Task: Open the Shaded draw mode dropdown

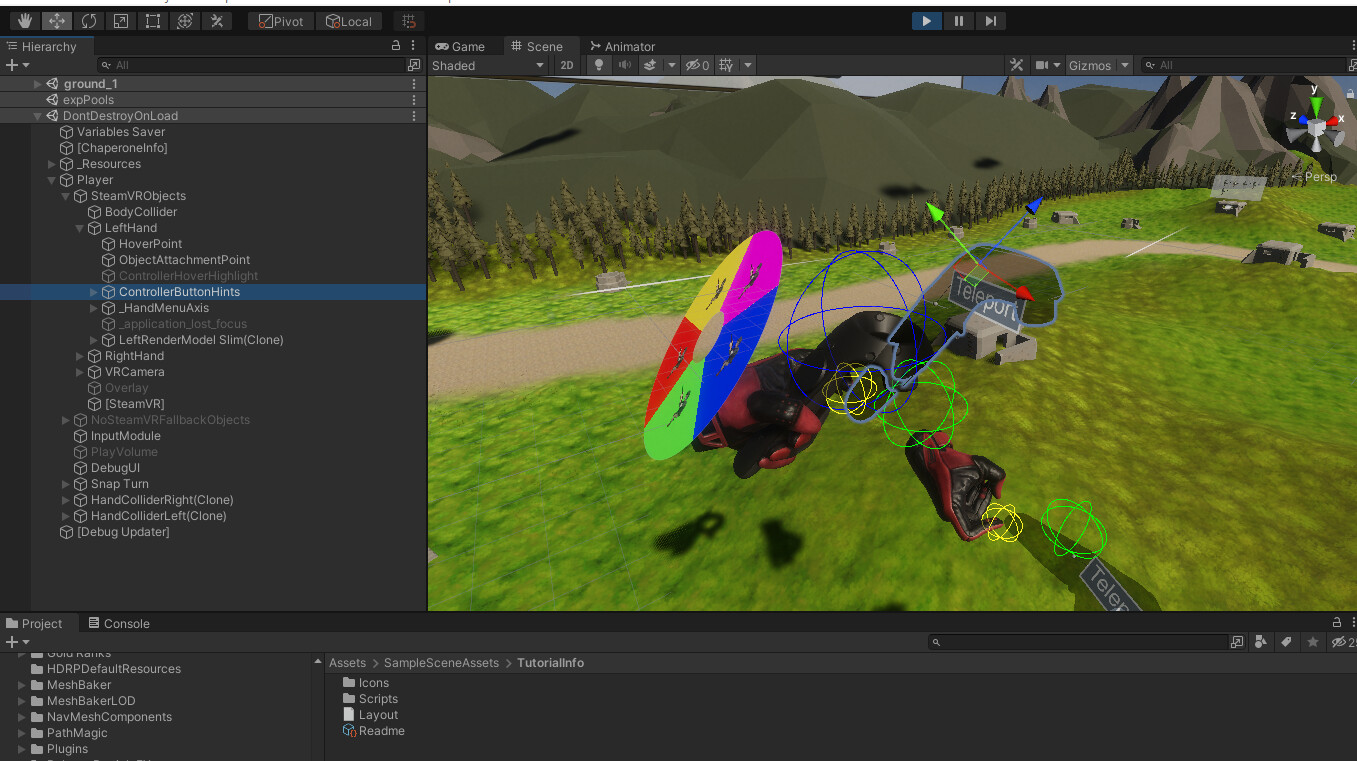Action: point(489,65)
